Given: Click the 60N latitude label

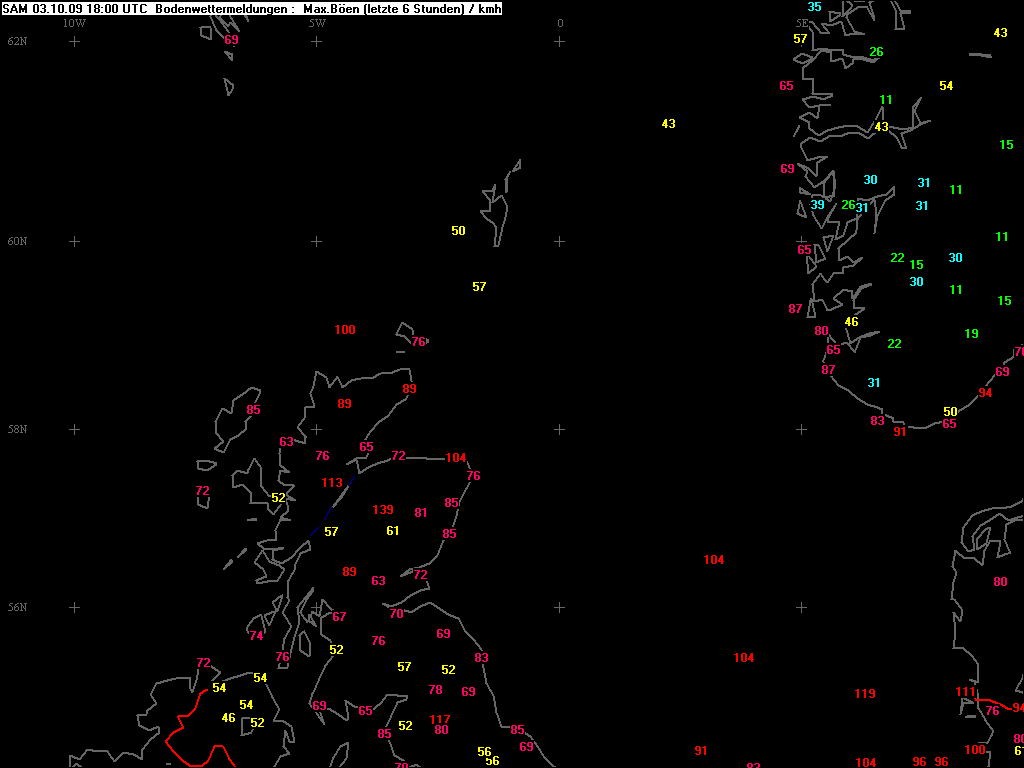Looking at the screenshot, I should 17,241.
